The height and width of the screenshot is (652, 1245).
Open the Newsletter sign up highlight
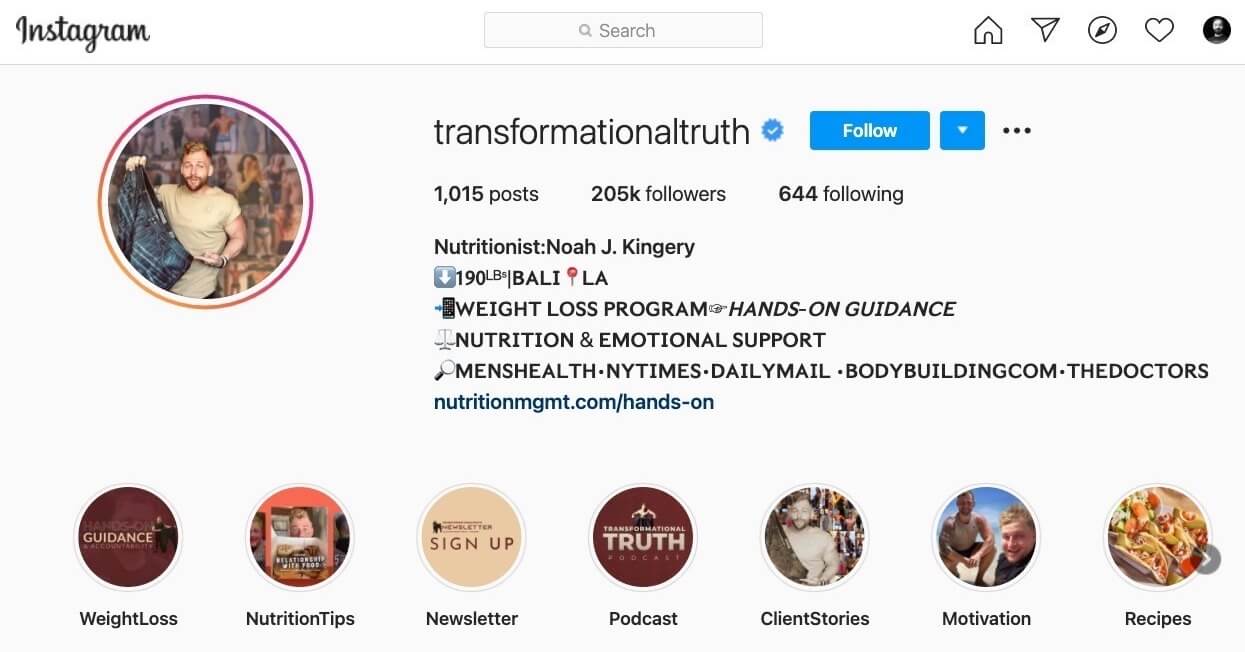point(472,538)
